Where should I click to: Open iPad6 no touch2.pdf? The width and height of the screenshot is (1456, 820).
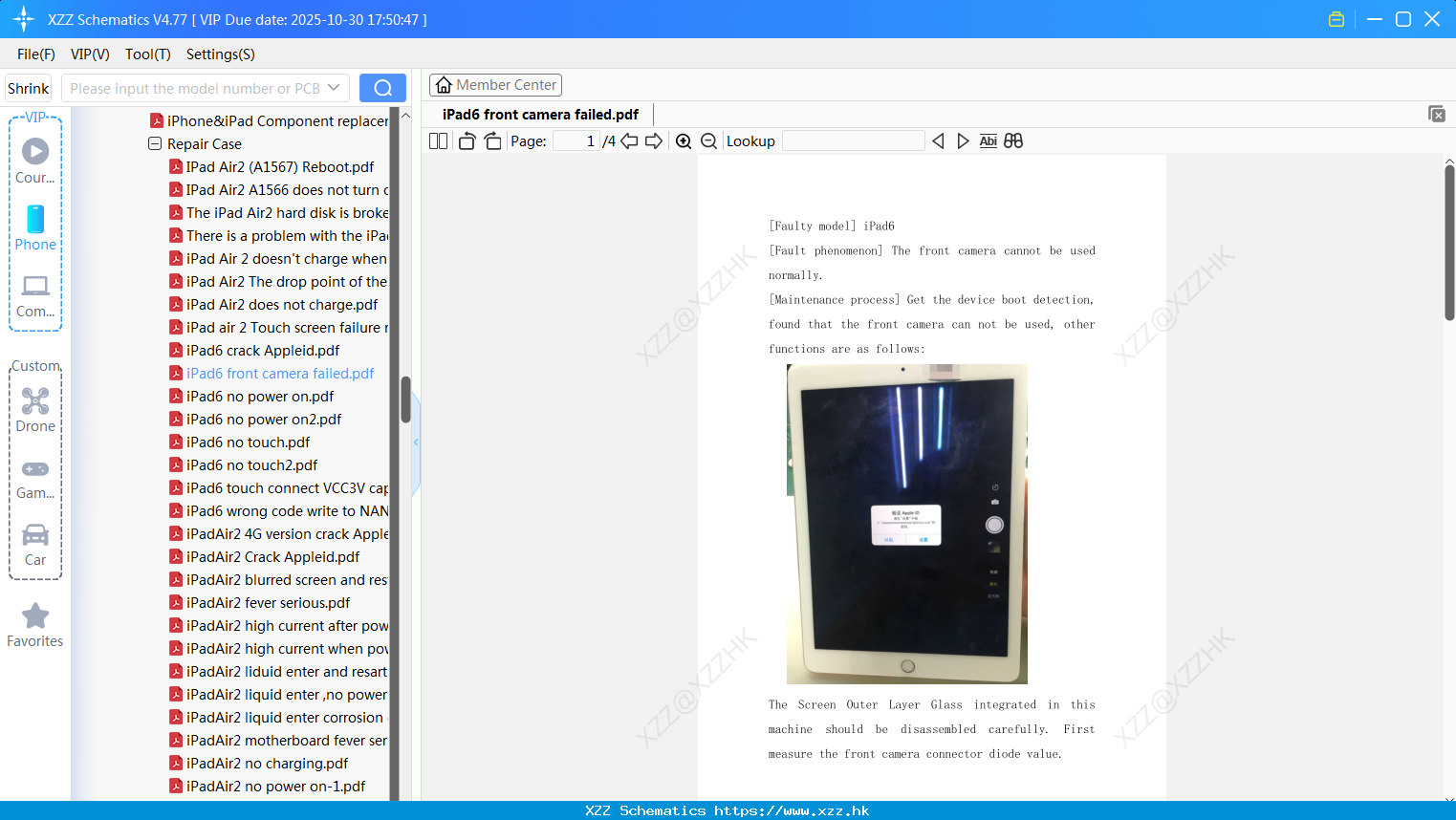click(251, 464)
